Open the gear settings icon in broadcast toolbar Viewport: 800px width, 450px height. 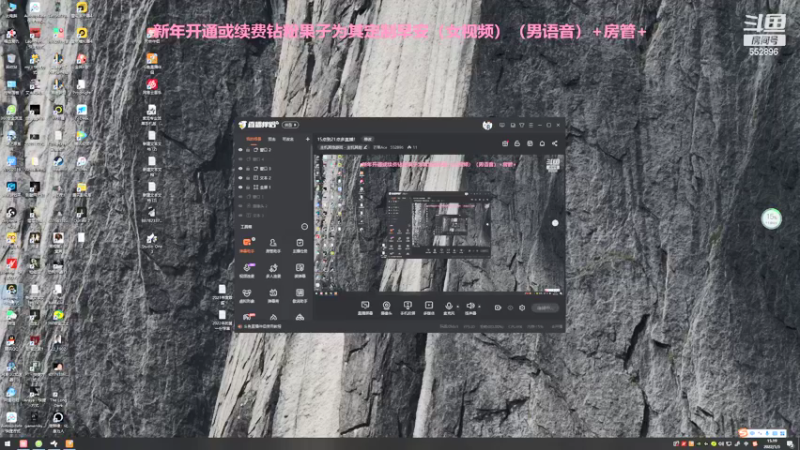pyautogui.click(x=522, y=308)
